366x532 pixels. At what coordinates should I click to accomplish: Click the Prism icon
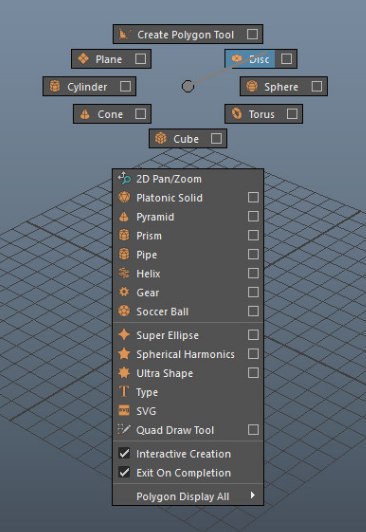[x=124, y=235]
